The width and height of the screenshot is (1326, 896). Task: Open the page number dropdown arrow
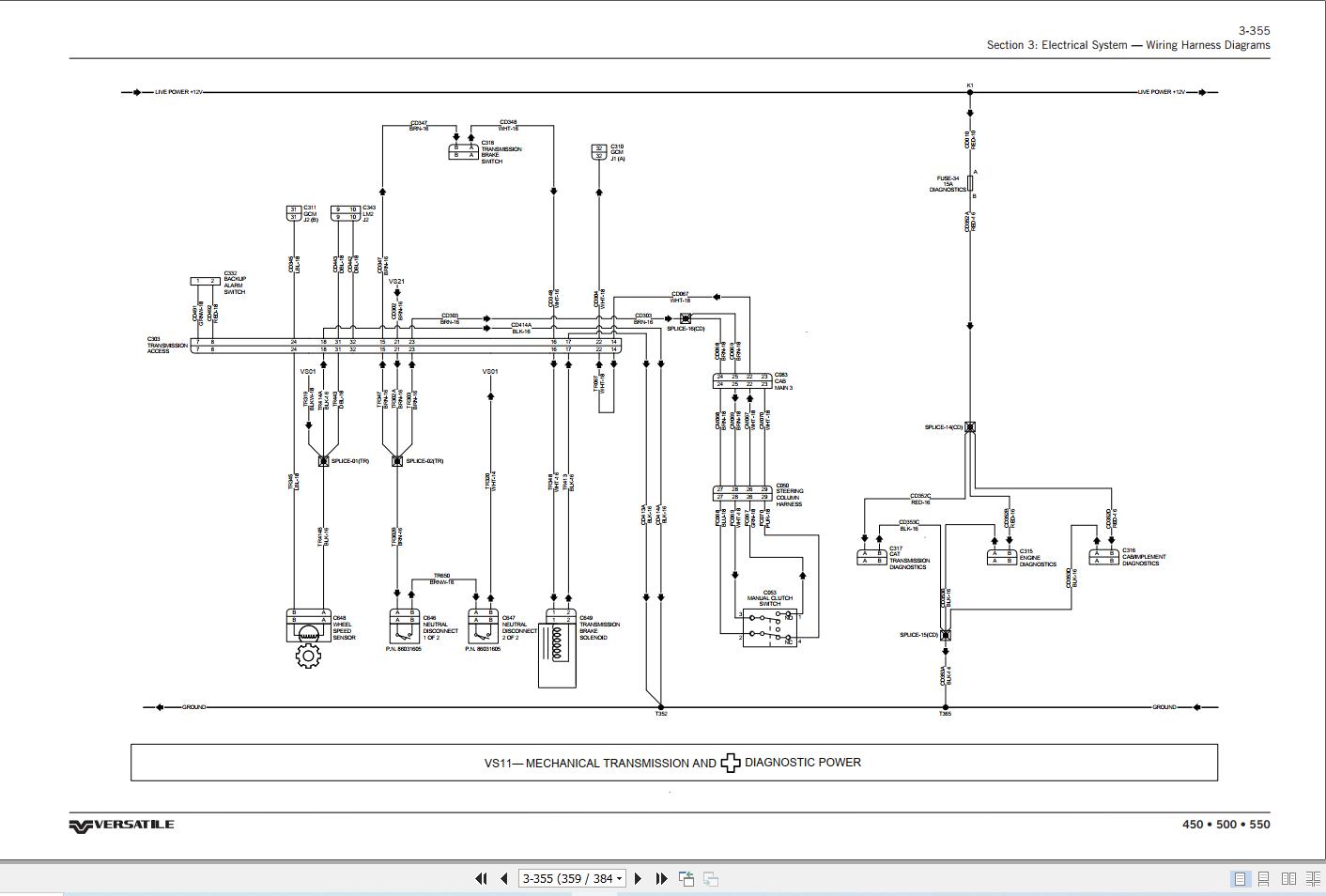click(619, 879)
